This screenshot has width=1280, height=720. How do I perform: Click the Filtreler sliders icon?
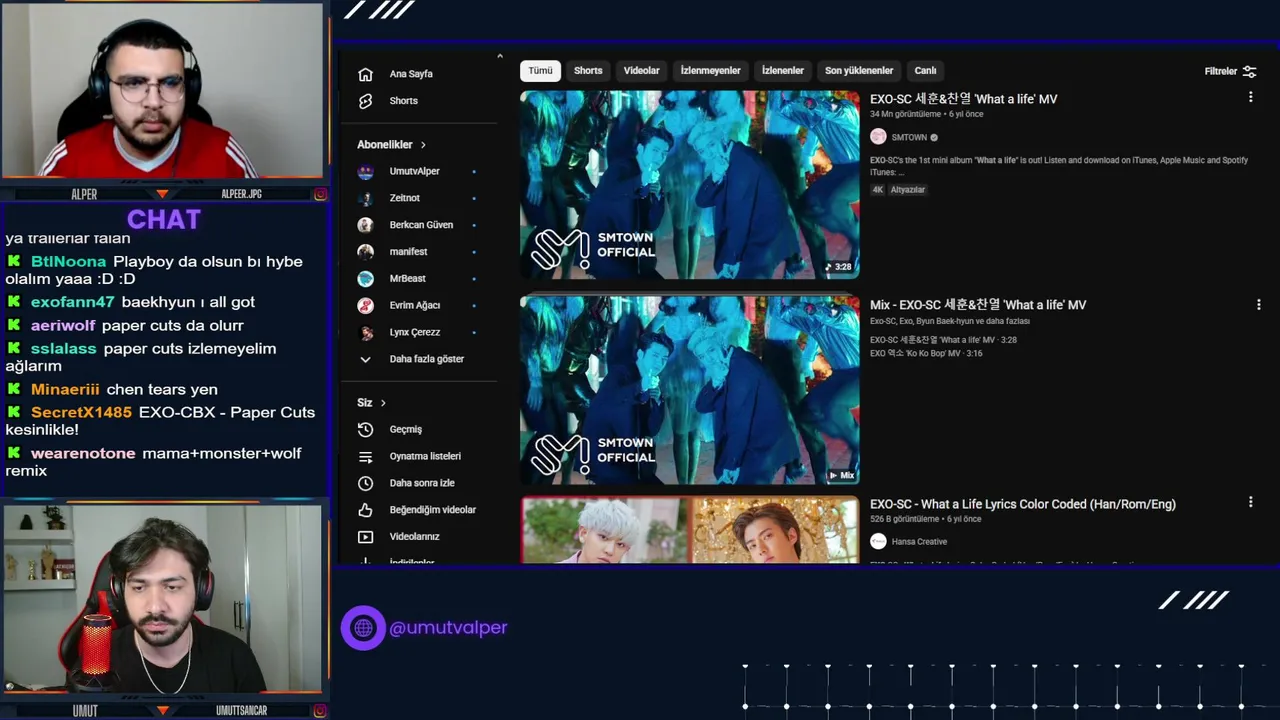tap(1249, 71)
